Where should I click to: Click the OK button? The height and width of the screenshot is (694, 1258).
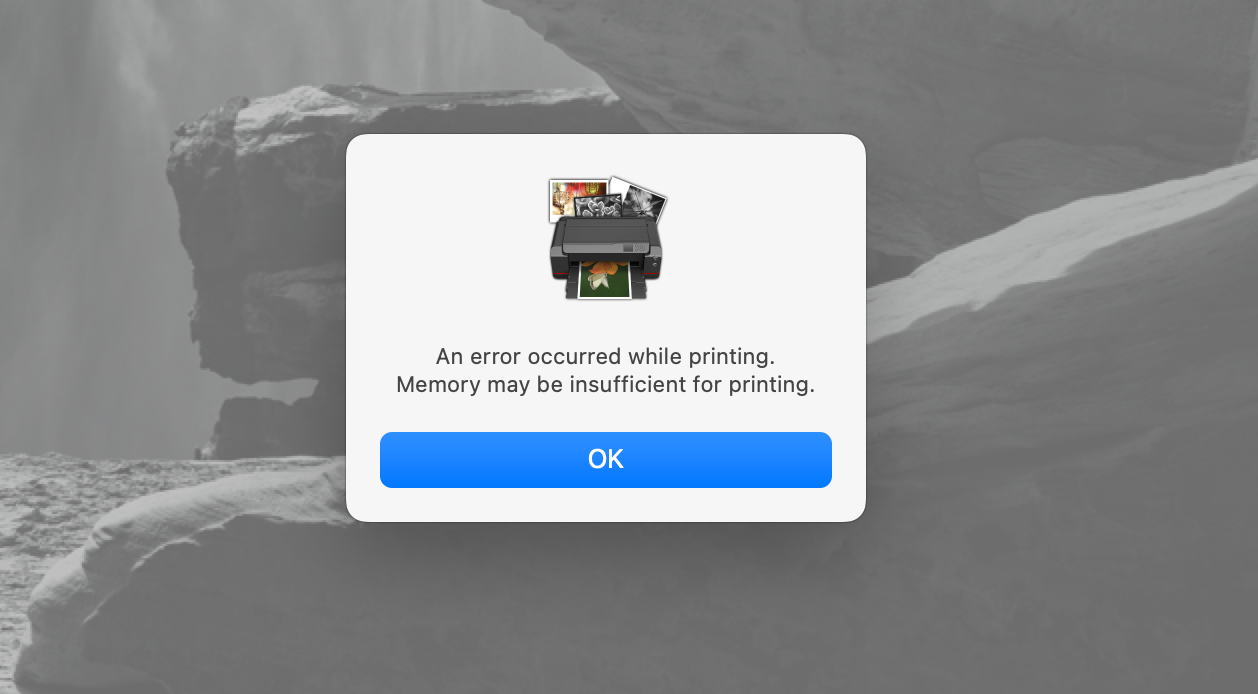click(x=605, y=460)
